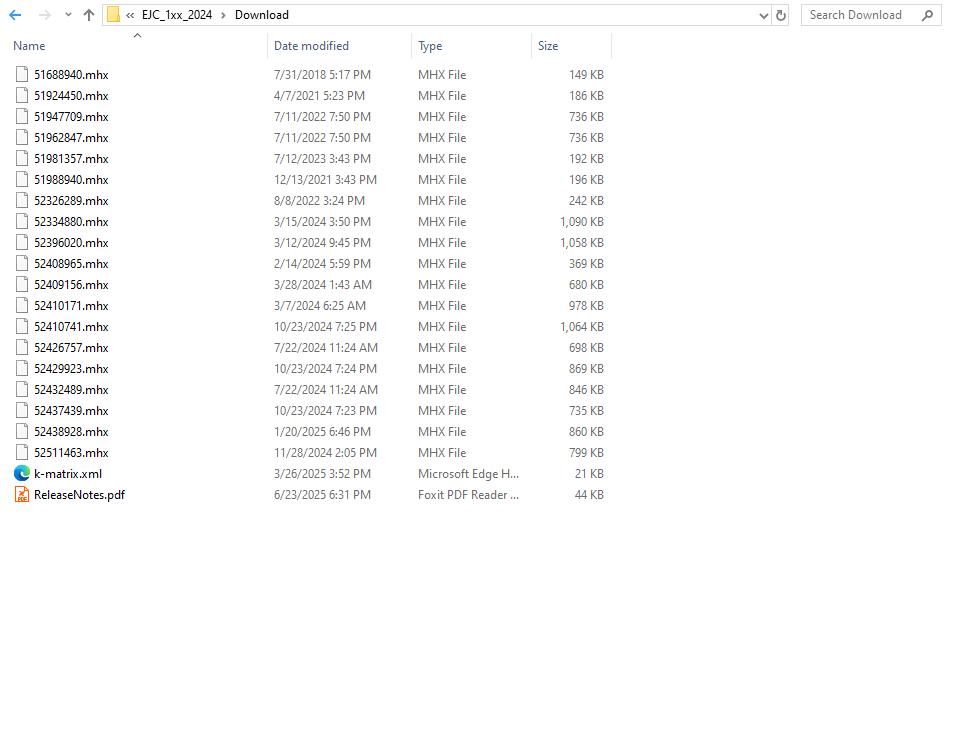
Task: Click date 6/23/2025 6:31 PM
Action: pyautogui.click(x=322, y=495)
